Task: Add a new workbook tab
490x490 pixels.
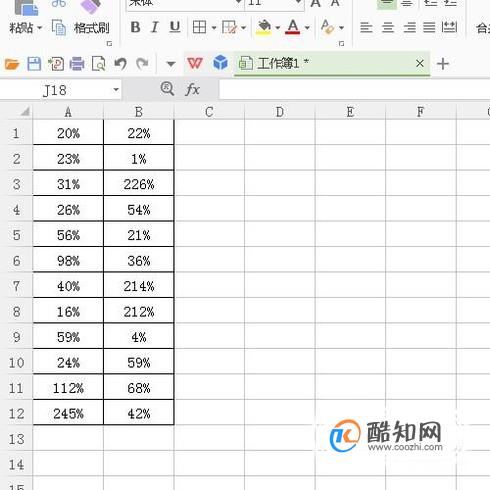Action: pos(443,63)
